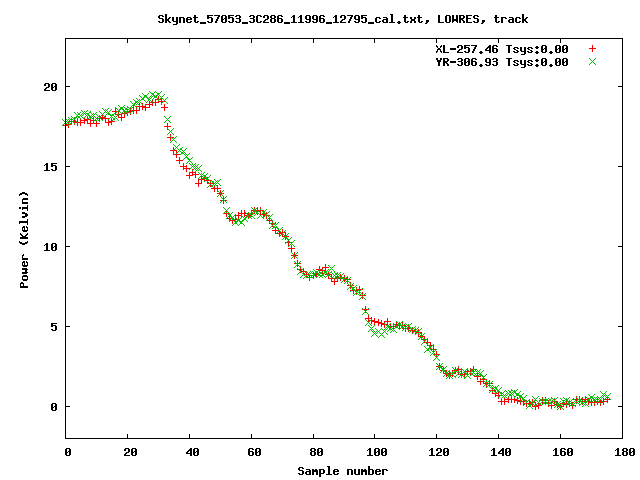Click the y-axis tick label 15
The width and height of the screenshot is (640, 480).
(51, 167)
